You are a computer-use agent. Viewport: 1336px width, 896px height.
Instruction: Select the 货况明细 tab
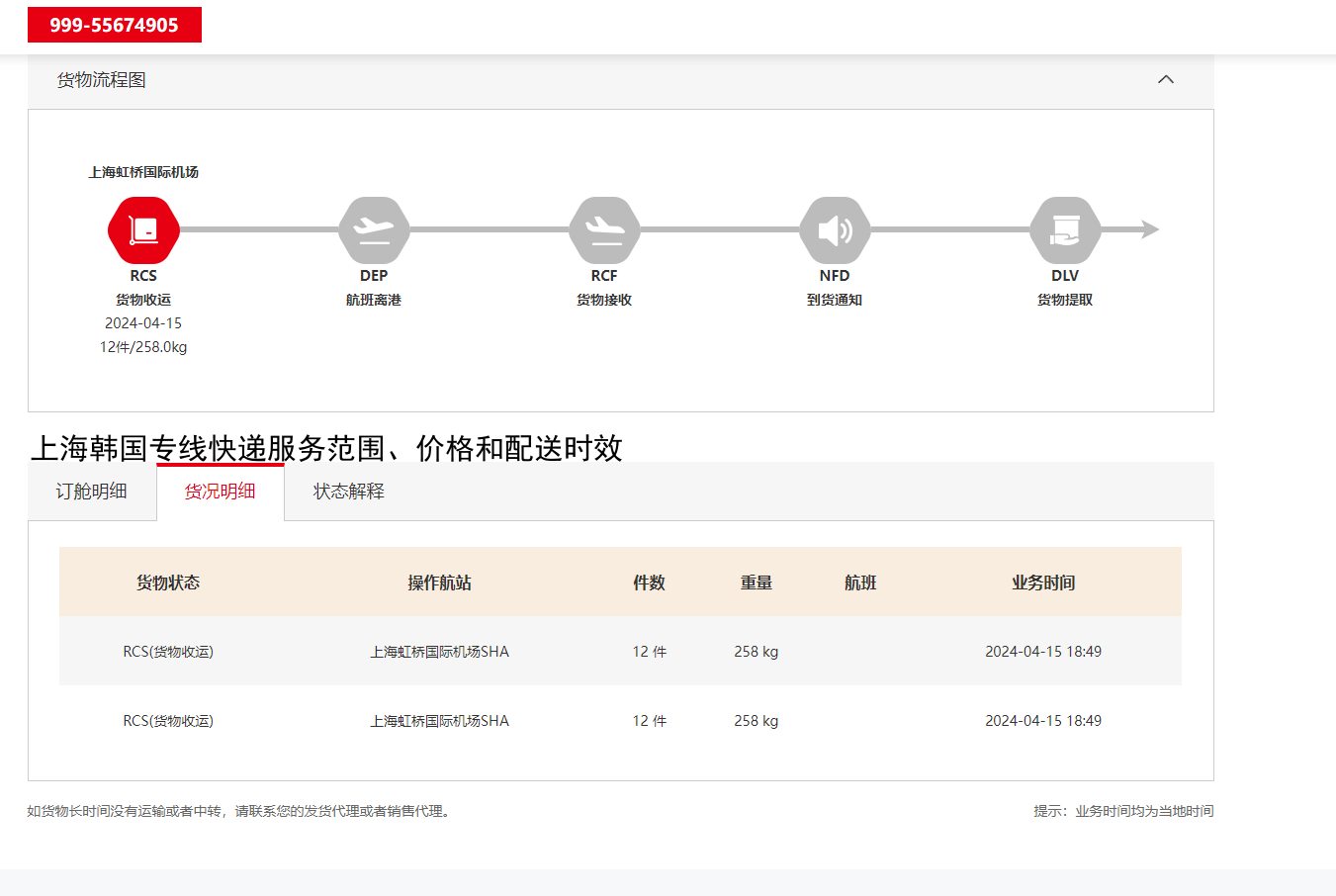tap(220, 492)
